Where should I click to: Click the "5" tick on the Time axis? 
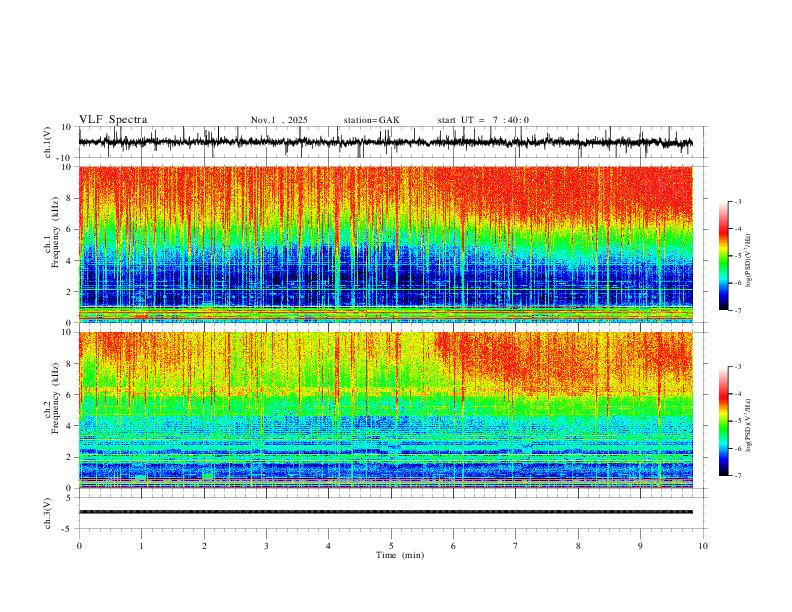tap(391, 546)
